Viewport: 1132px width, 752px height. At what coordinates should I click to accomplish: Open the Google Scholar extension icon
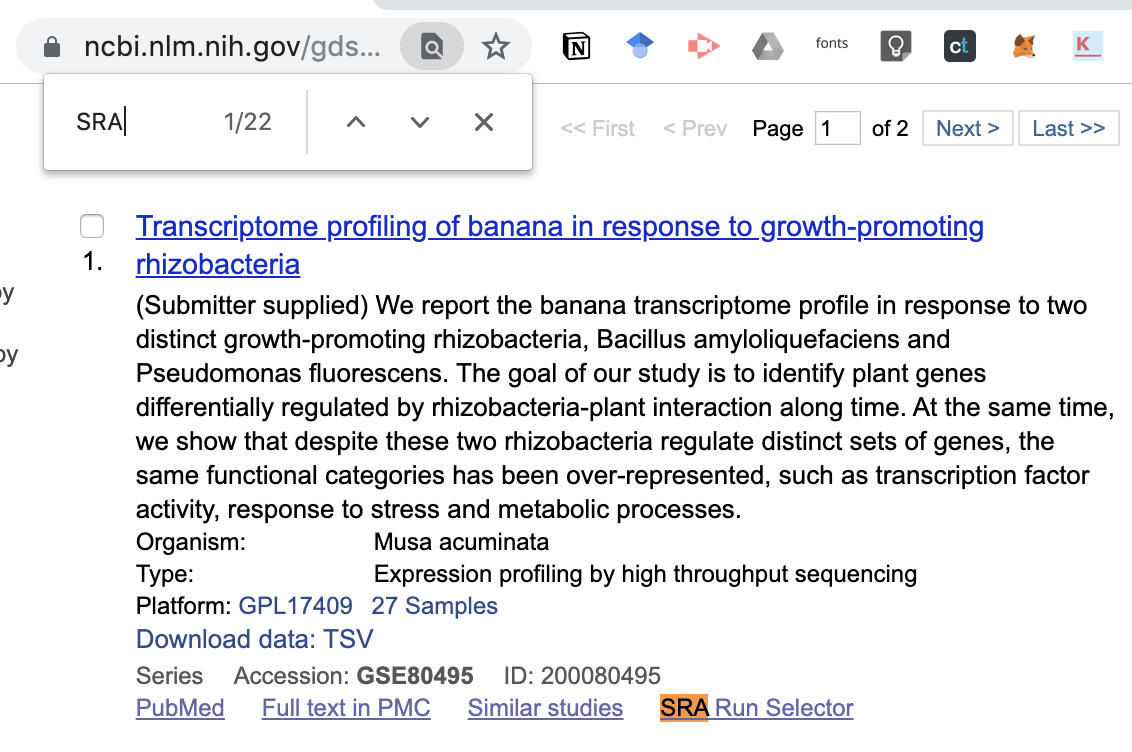(x=640, y=46)
